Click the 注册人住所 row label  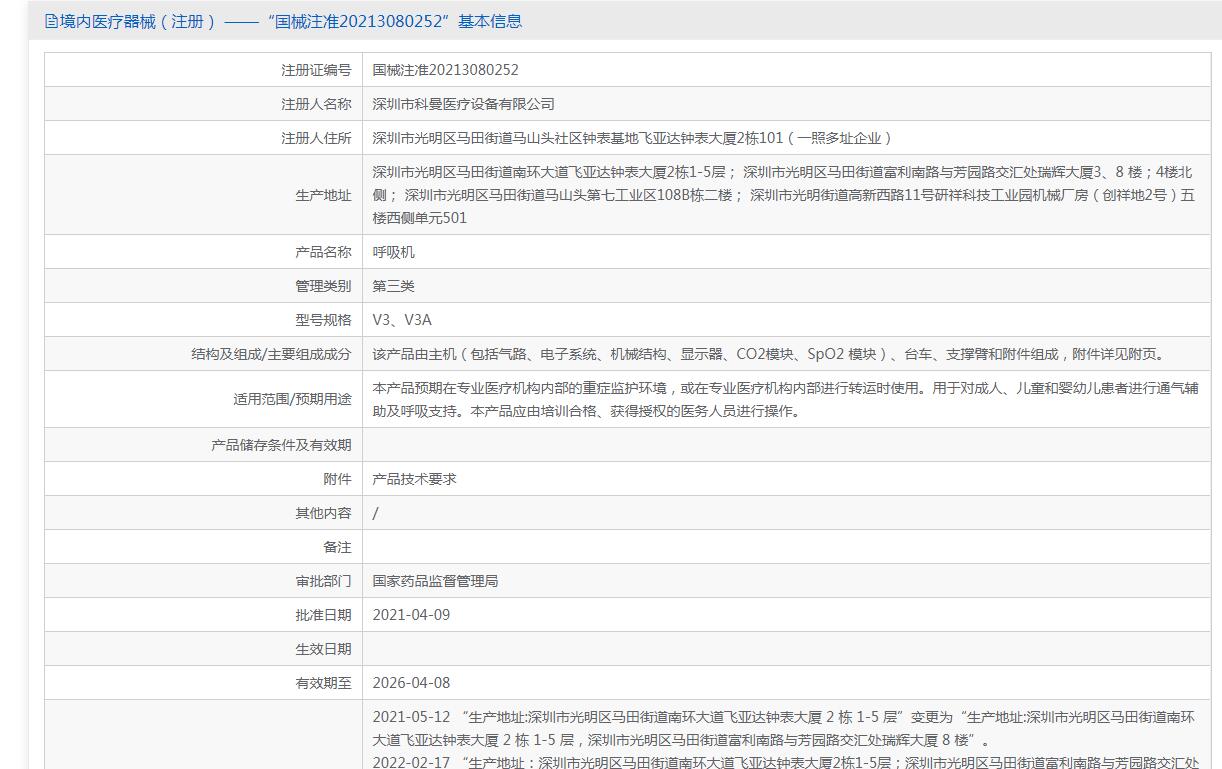[x=316, y=138]
